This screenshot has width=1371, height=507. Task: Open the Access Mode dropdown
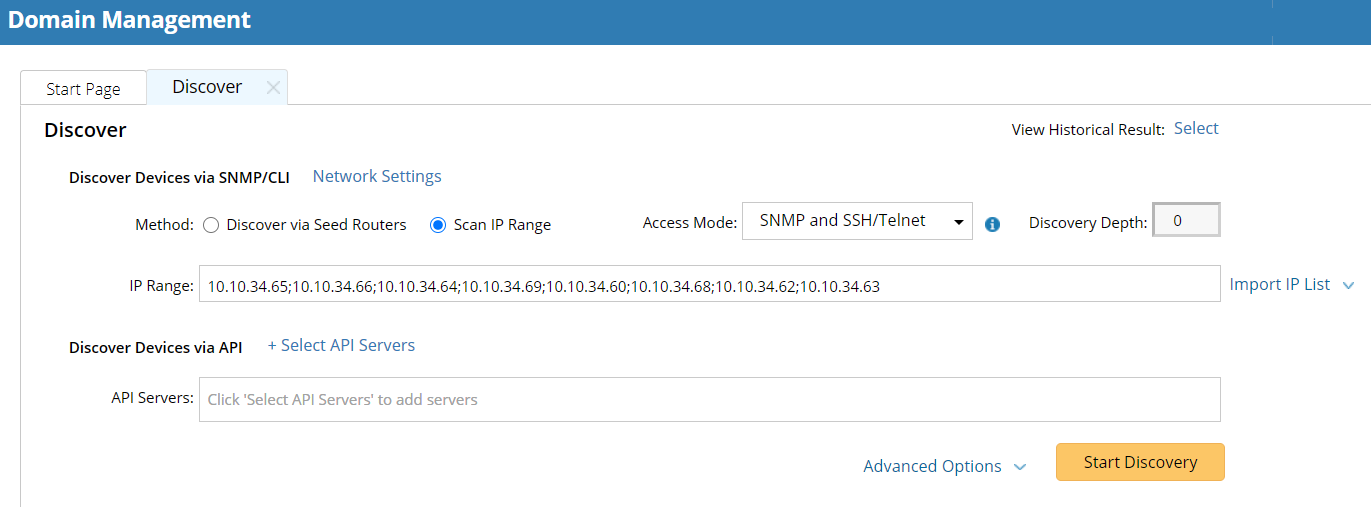coord(857,221)
